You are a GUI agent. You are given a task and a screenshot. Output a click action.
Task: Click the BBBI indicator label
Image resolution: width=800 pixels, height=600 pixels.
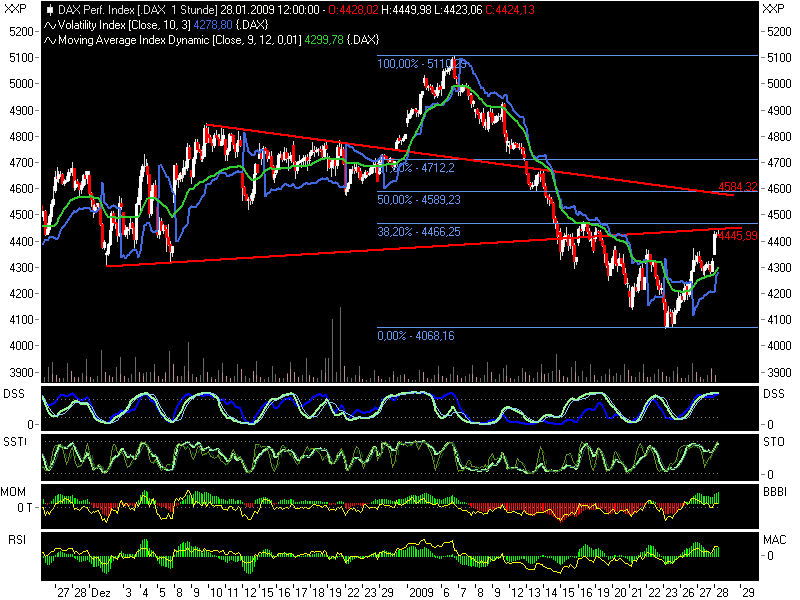[x=775, y=492]
